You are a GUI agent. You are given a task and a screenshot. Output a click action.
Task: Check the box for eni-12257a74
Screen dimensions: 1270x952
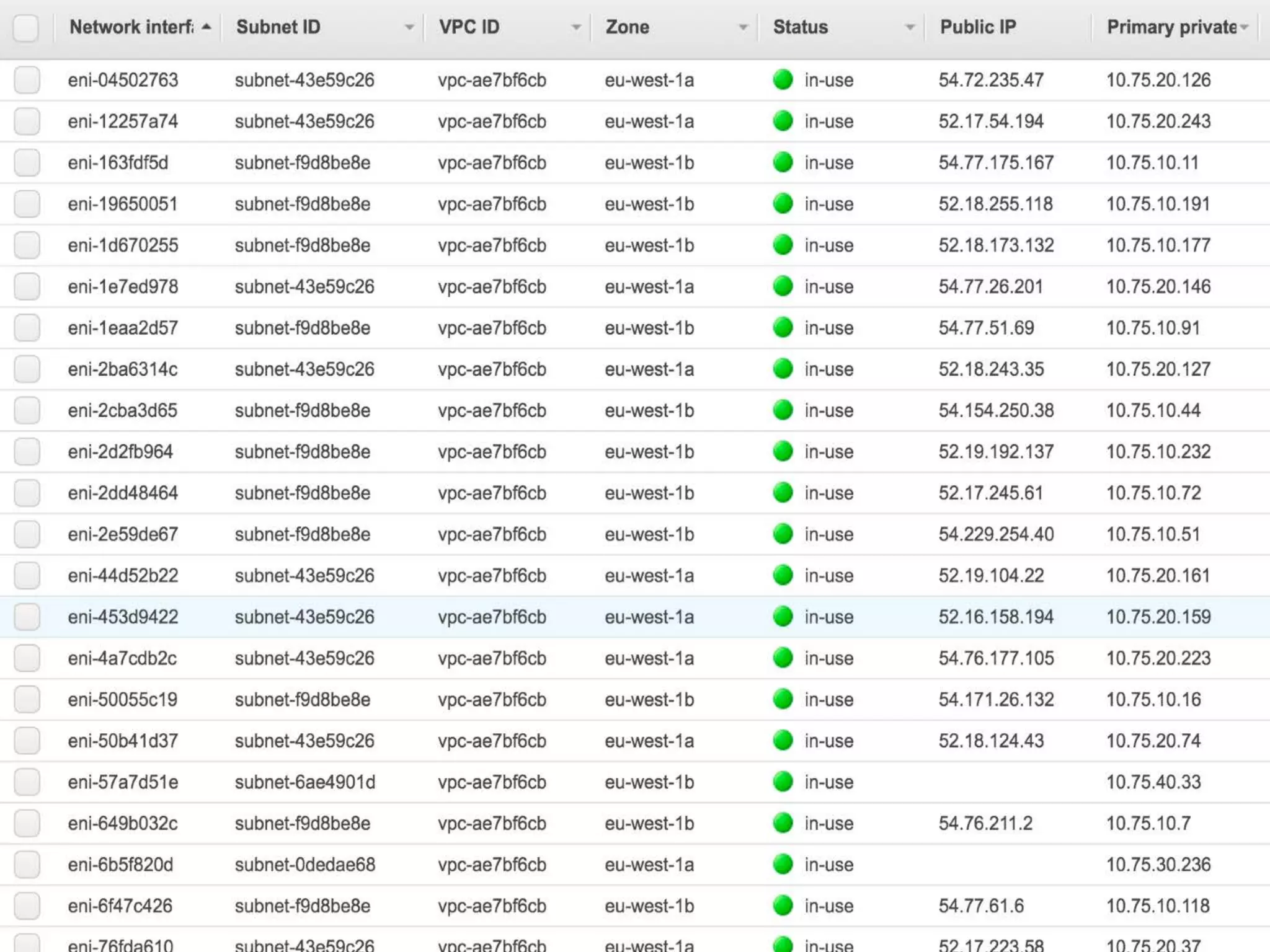point(27,121)
